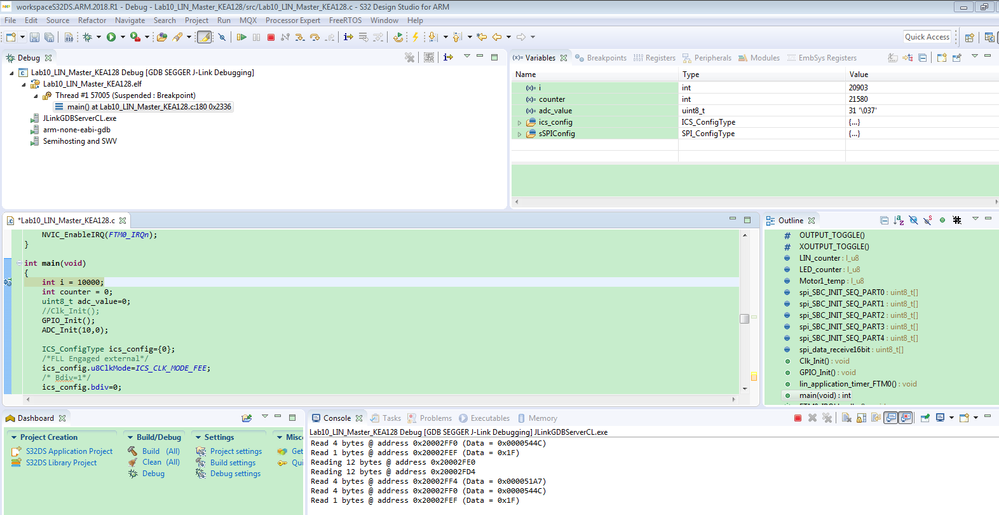Click the Resume debug button
The image size is (999, 515).
242,38
